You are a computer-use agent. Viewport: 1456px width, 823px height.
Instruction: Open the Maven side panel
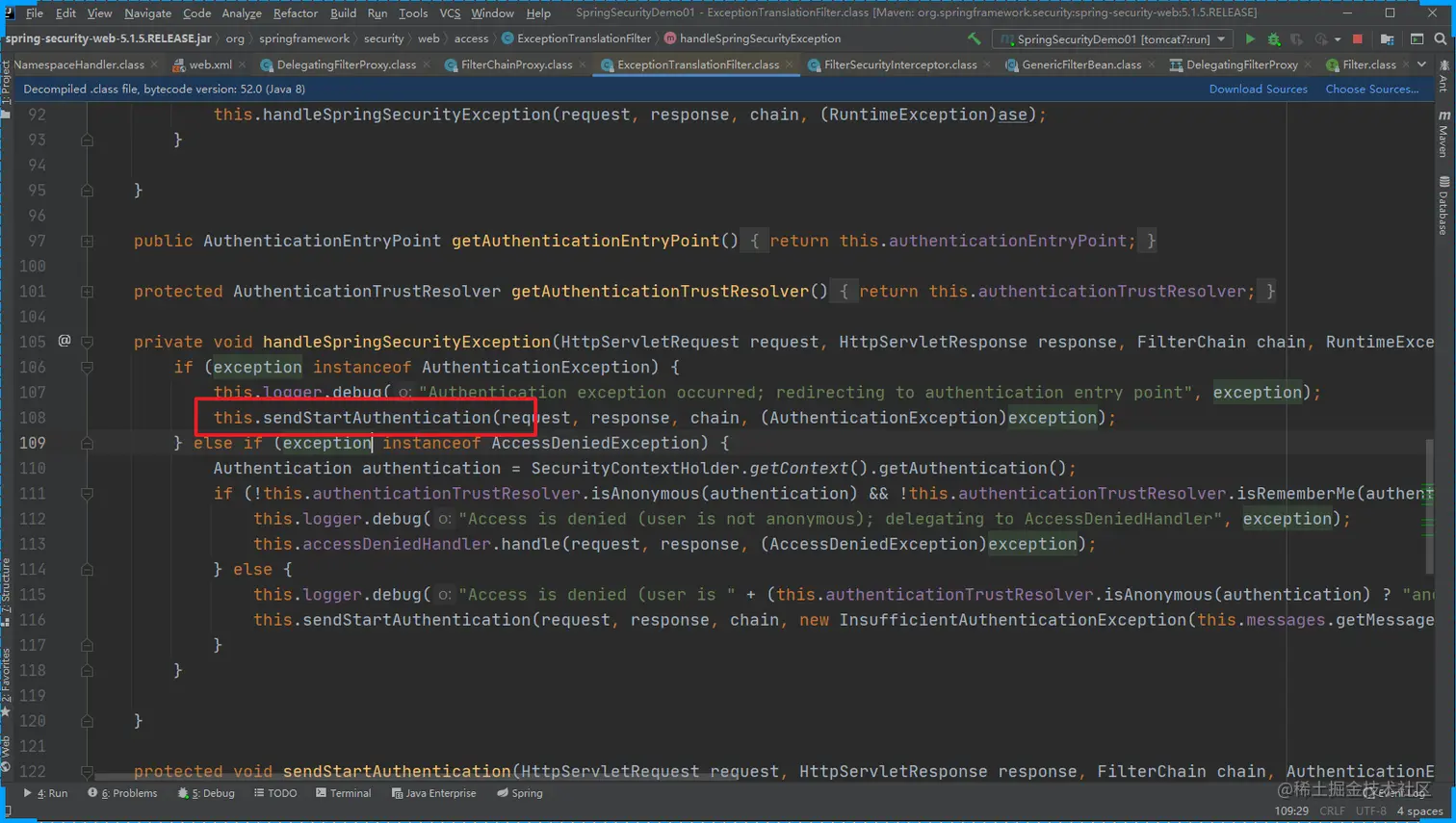[1443, 135]
